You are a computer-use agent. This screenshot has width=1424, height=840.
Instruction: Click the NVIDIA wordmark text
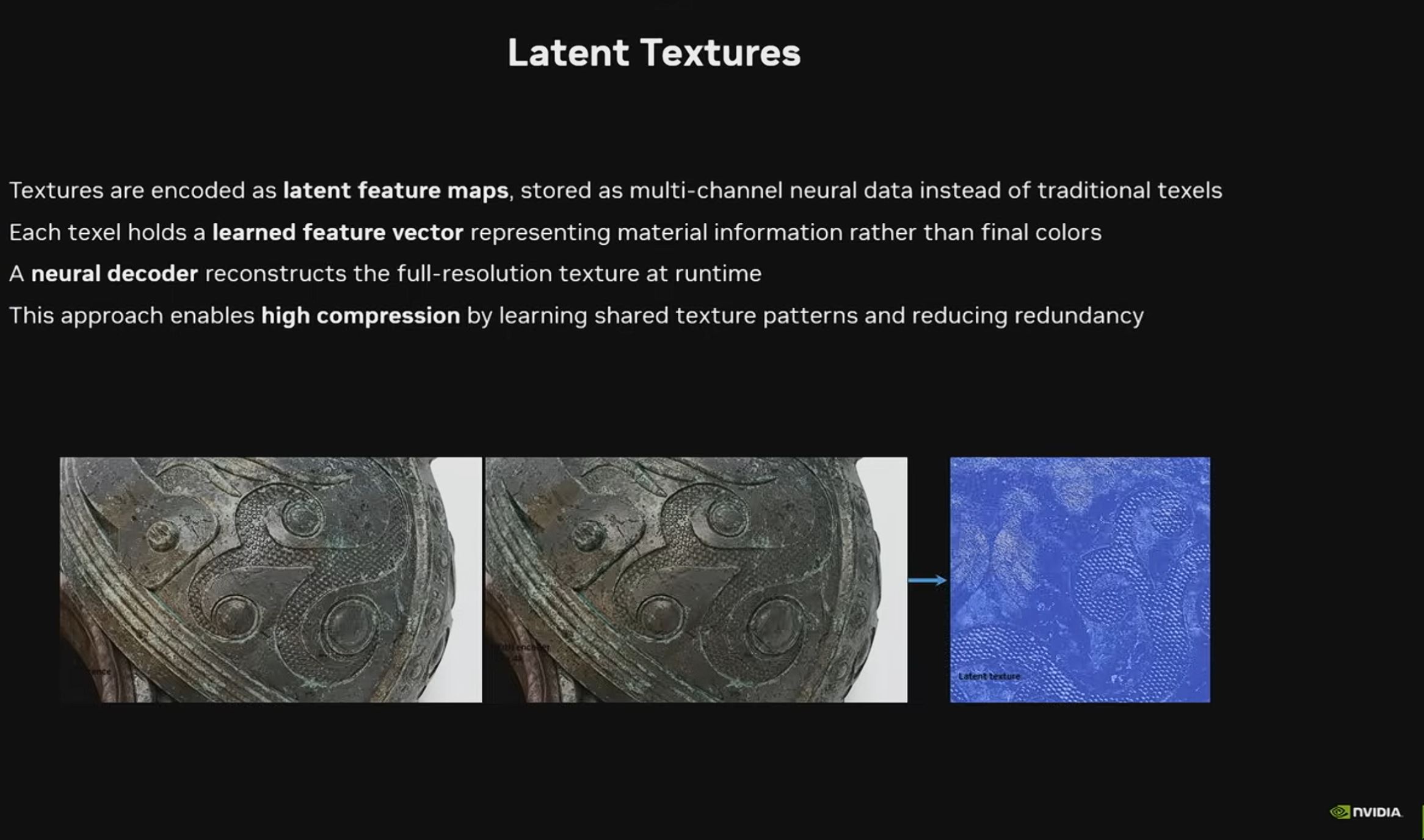[x=1377, y=813]
